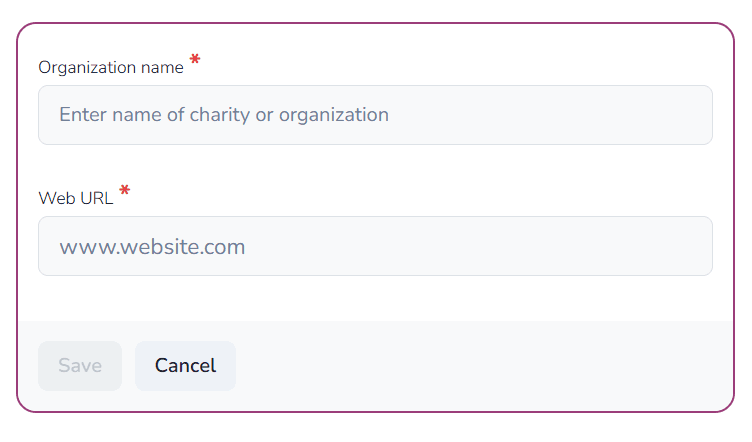752x442 pixels.
Task: Click the Web URL label text
Action: 76,198
